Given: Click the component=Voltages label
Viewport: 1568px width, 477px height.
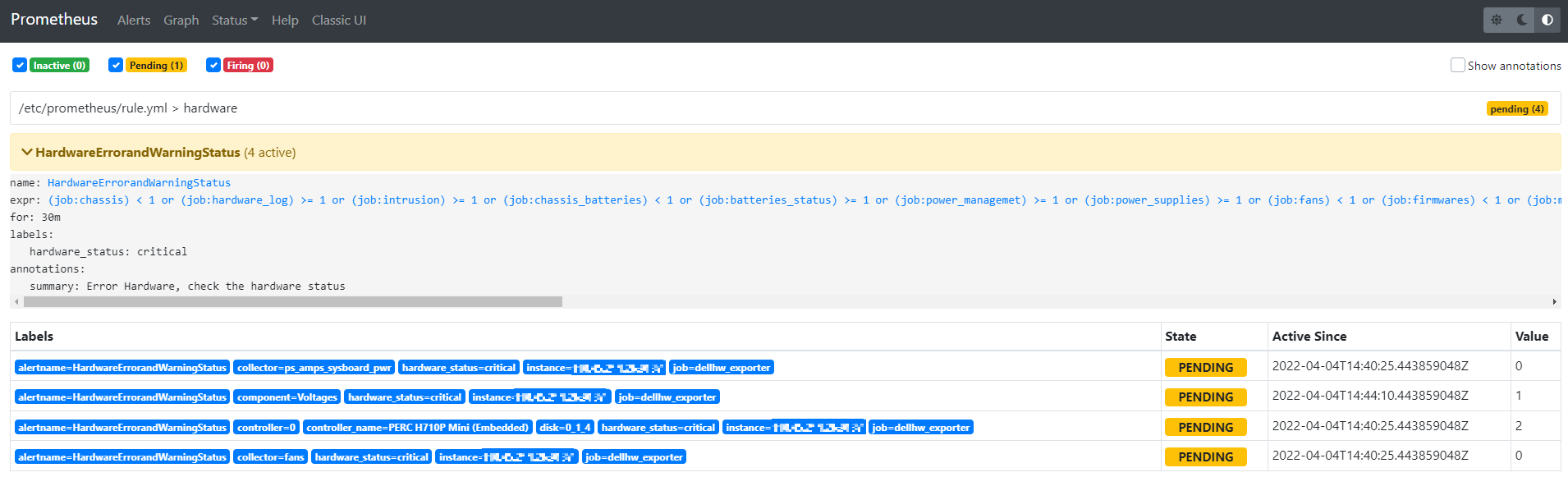Looking at the screenshot, I should click(287, 397).
